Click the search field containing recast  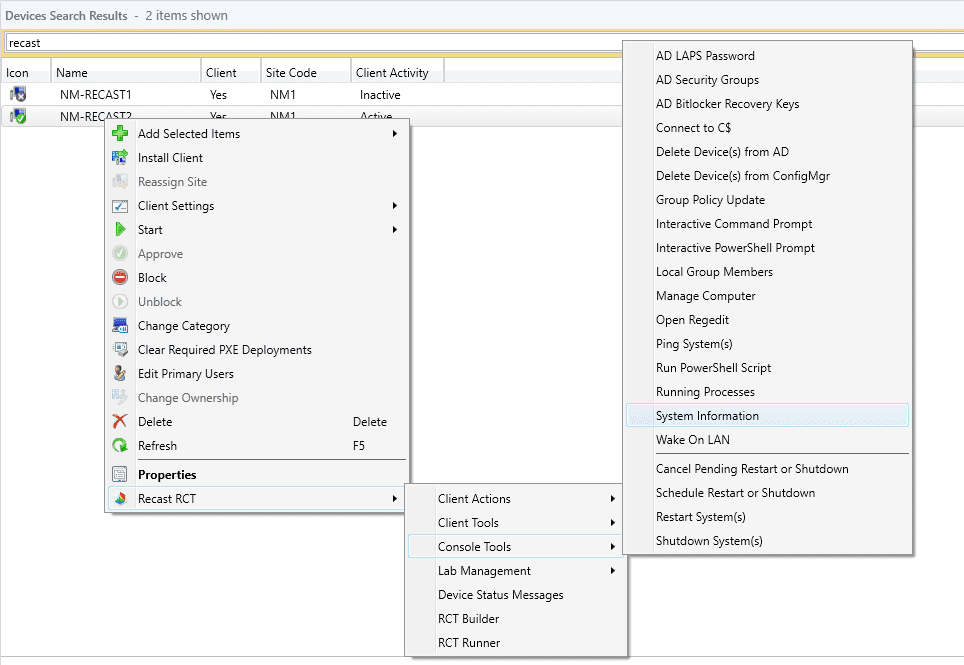(x=300, y=42)
